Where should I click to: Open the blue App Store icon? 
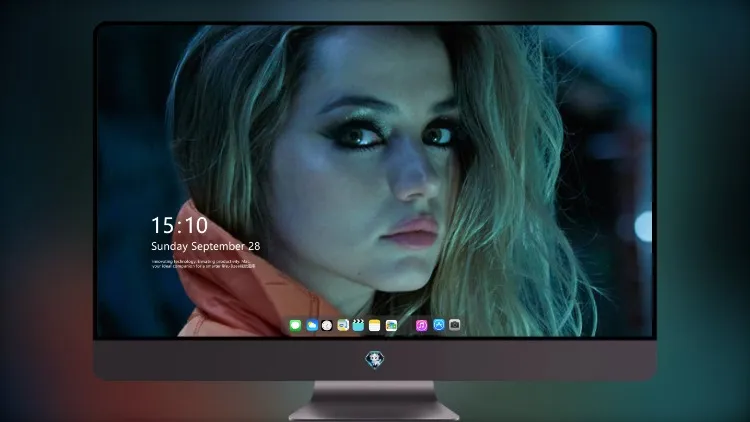tap(439, 325)
